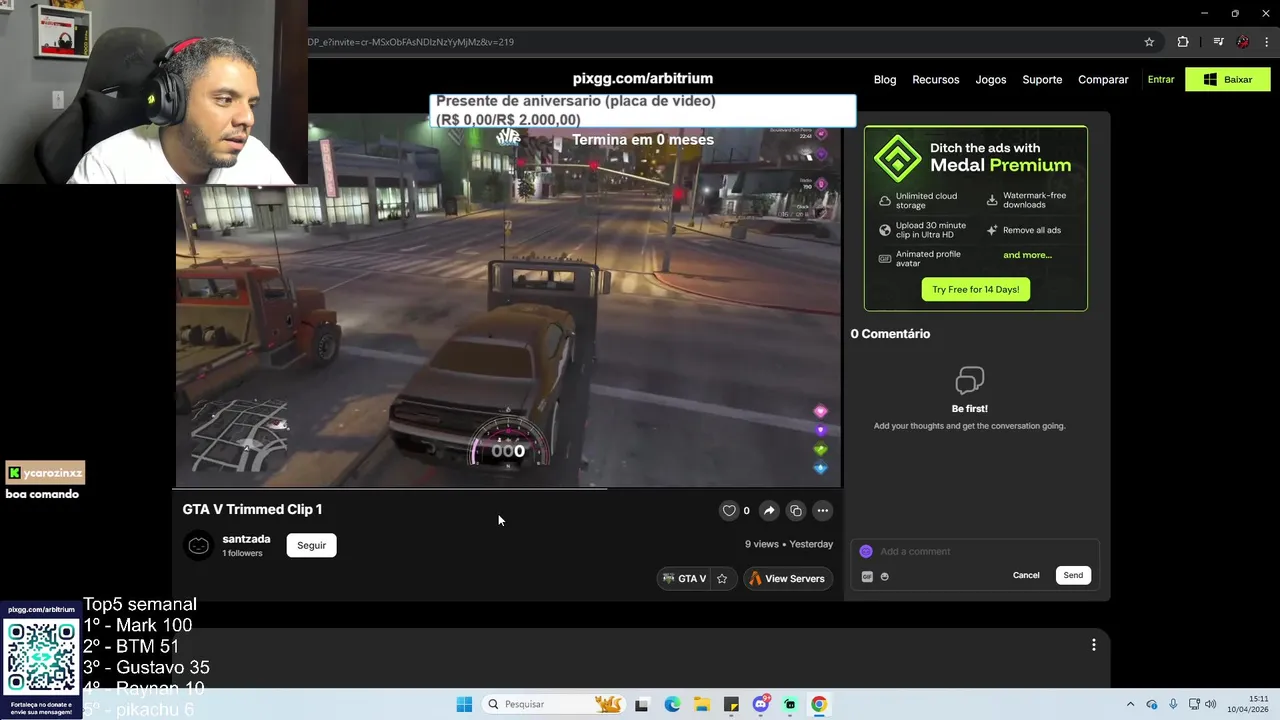This screenshot has height=720, width=1280.
Task: Seek along the video progress bar
Action: pyautogui.click(x=508, y=489)
